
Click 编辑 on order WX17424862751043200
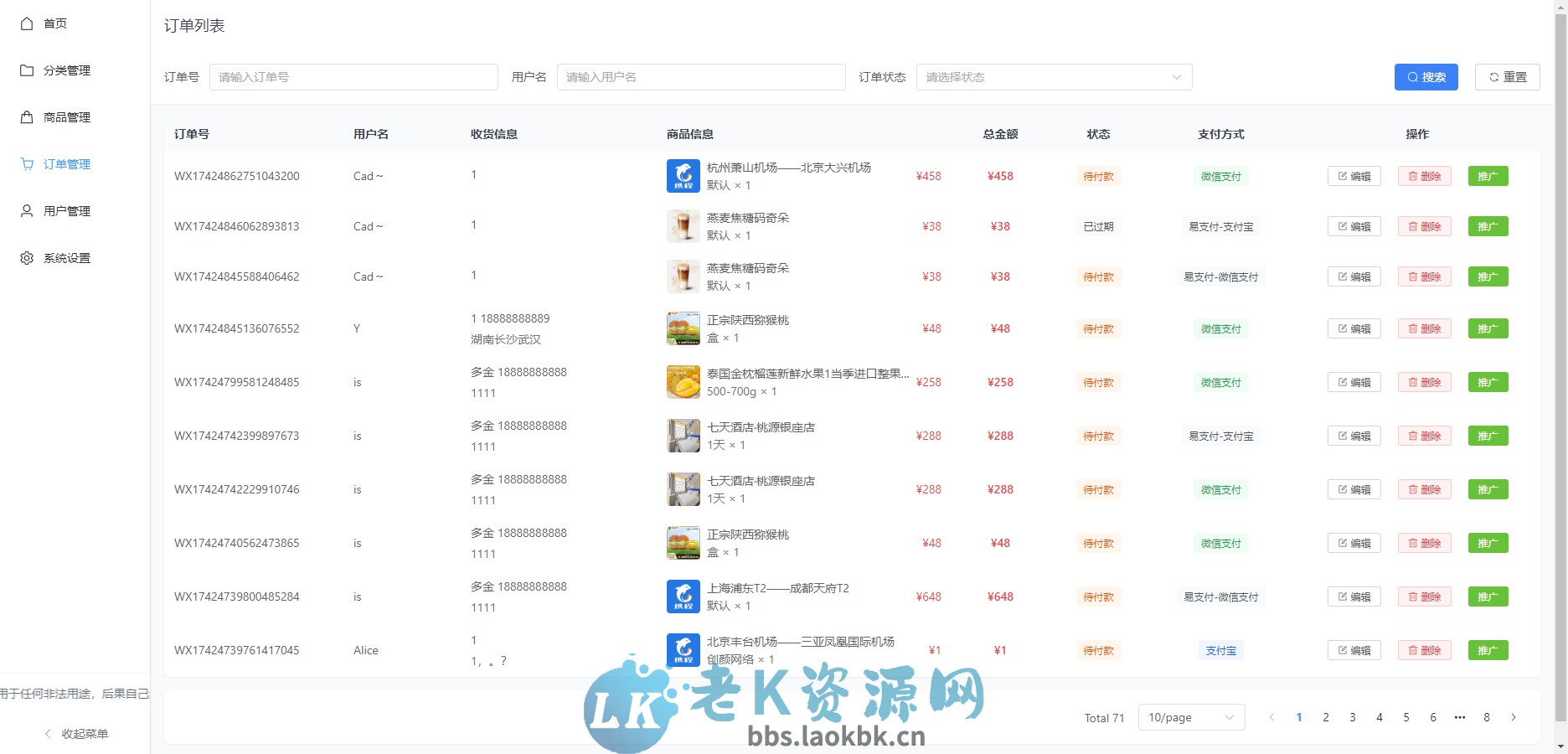tap(1354, 176)
